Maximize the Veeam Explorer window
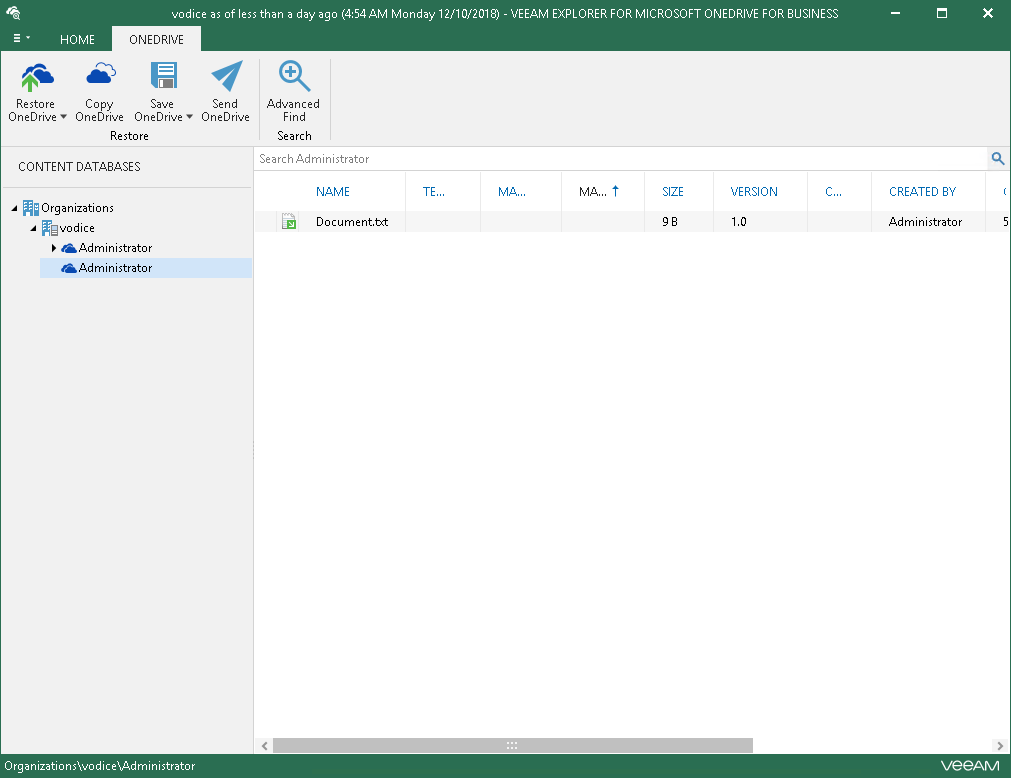This screenshot has height=778, width=1011. [x=942, y=13]
